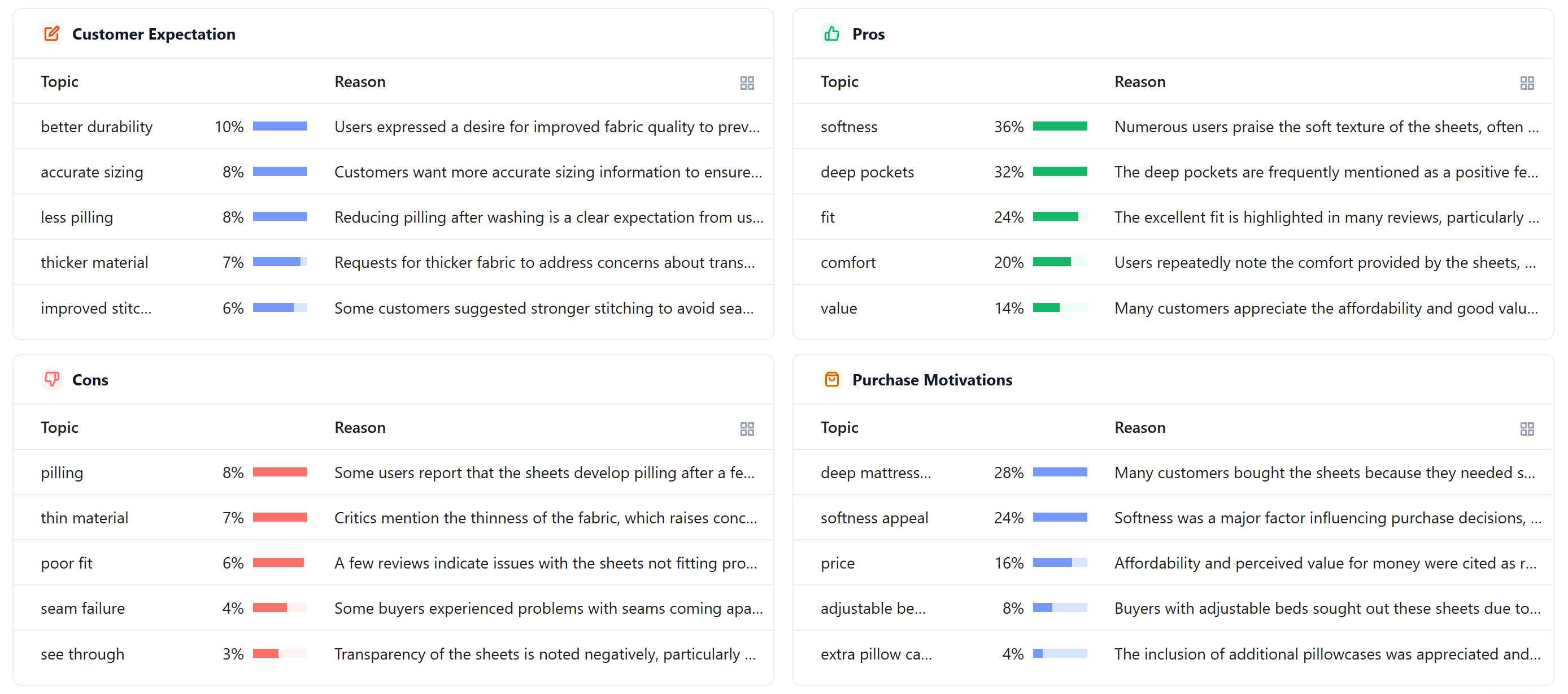Open grid view for the Cons table
Viewport: 1568px width, 694px height.
coord(747,428)
